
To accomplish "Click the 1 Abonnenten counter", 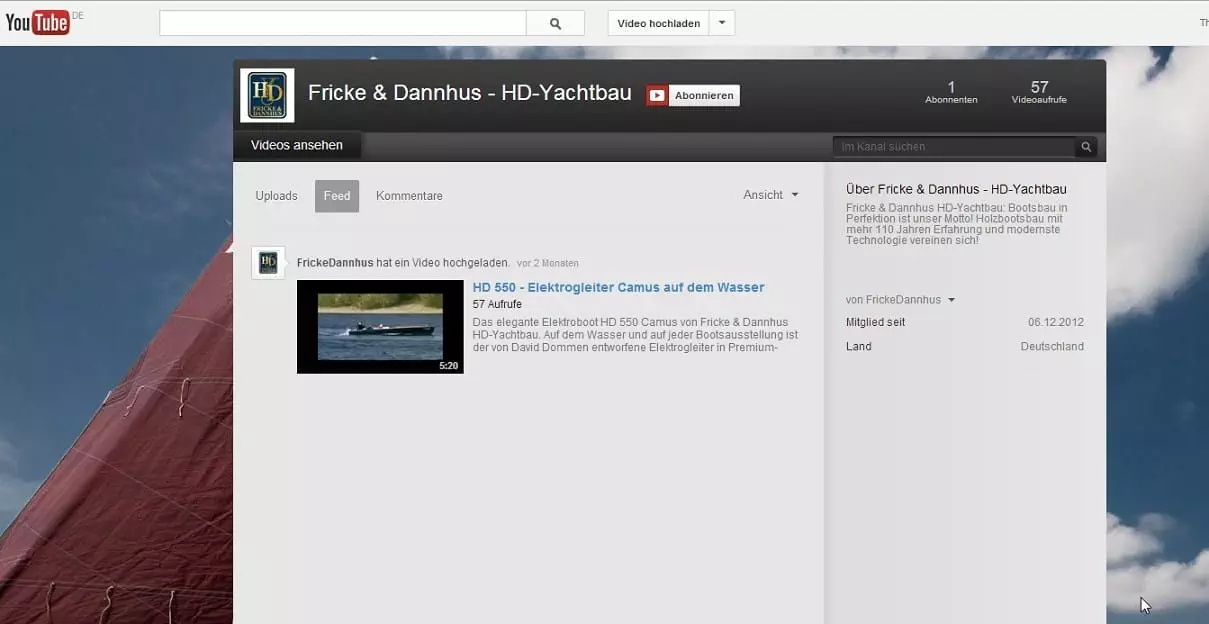I will pos(951,92).
